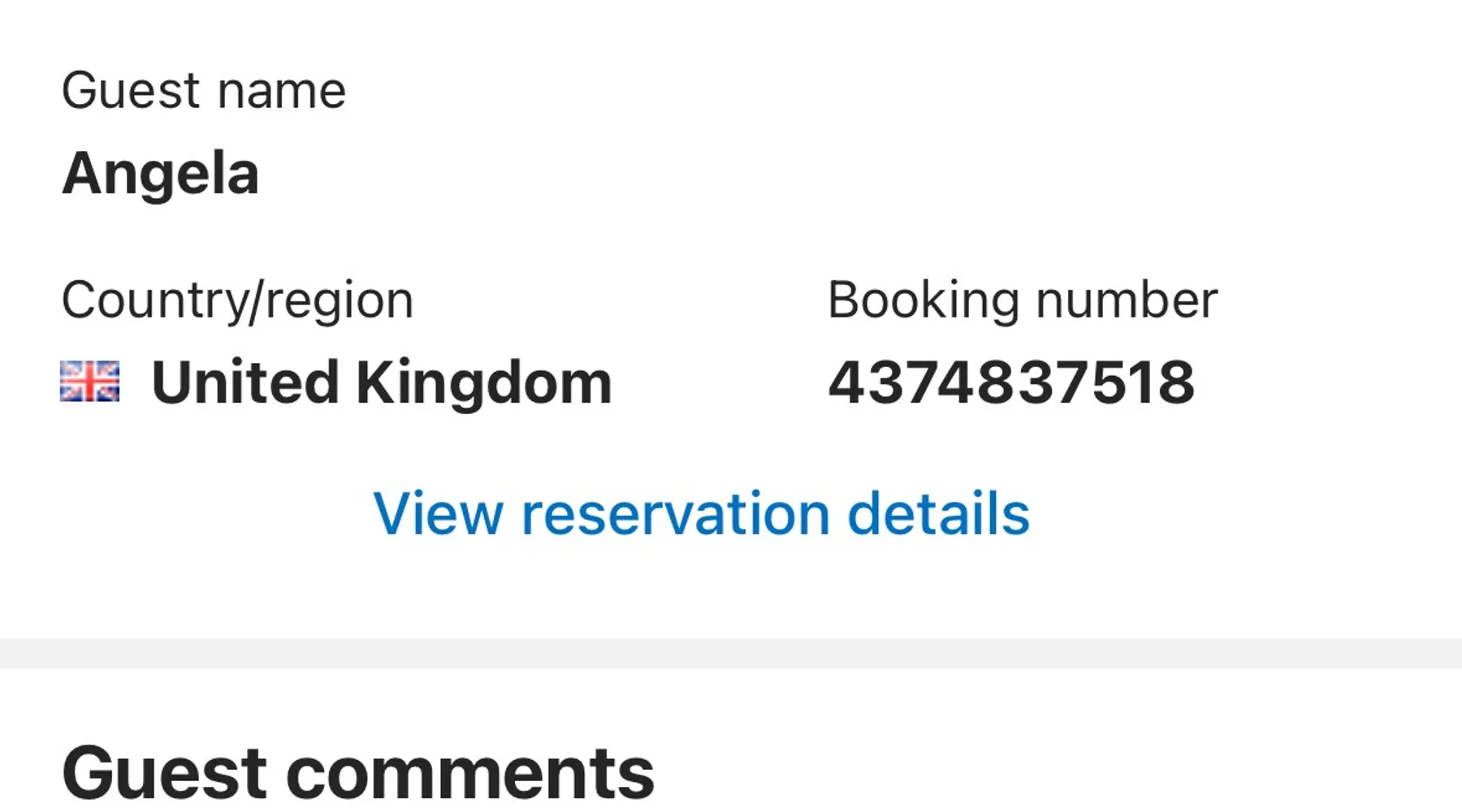Viewport: 1462px width, 812px height.
Task: Tap the number under Booking number
Action: pyautogui.click(x=1011, y=382)
